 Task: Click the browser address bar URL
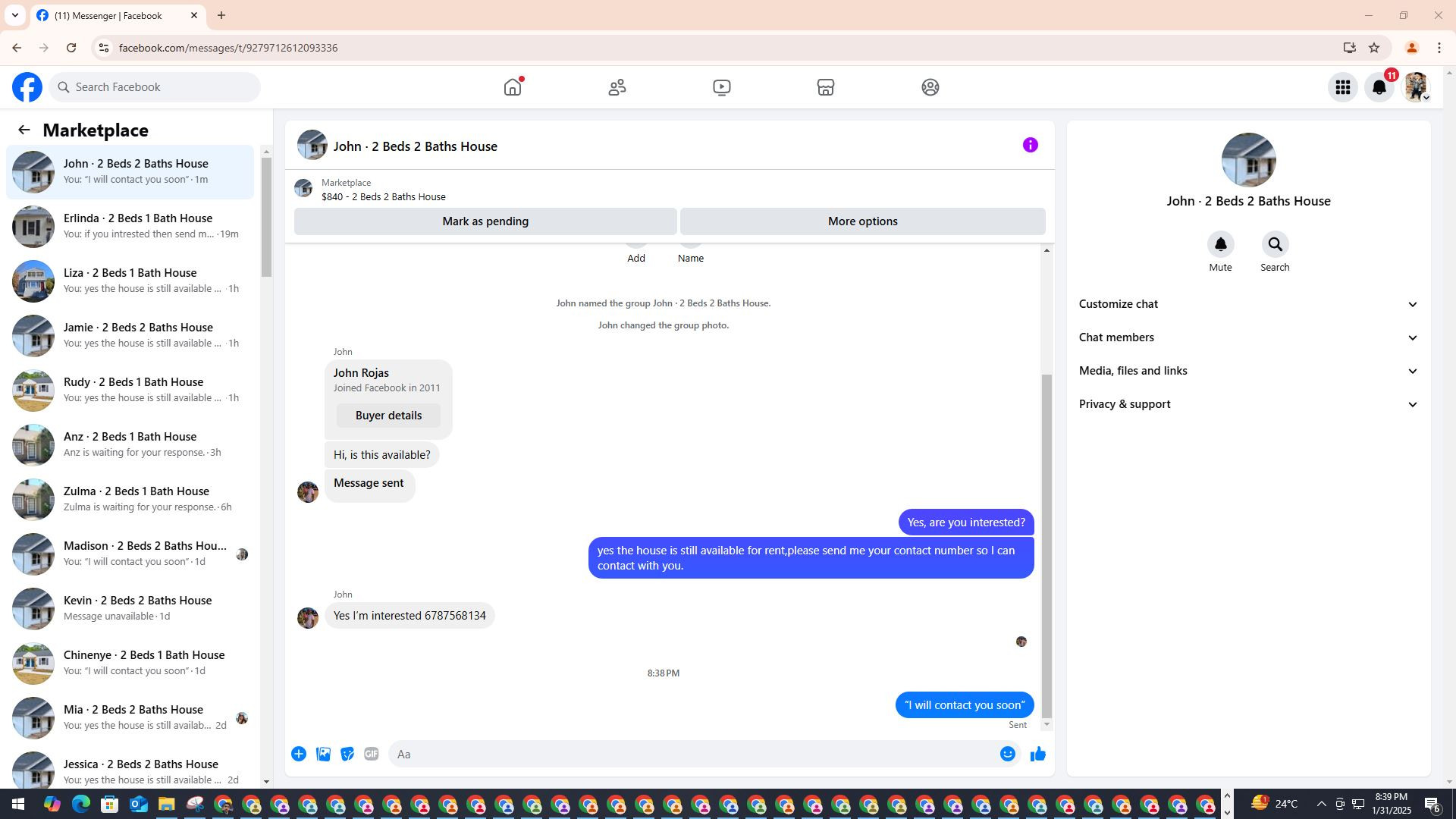tap(228, 48)
